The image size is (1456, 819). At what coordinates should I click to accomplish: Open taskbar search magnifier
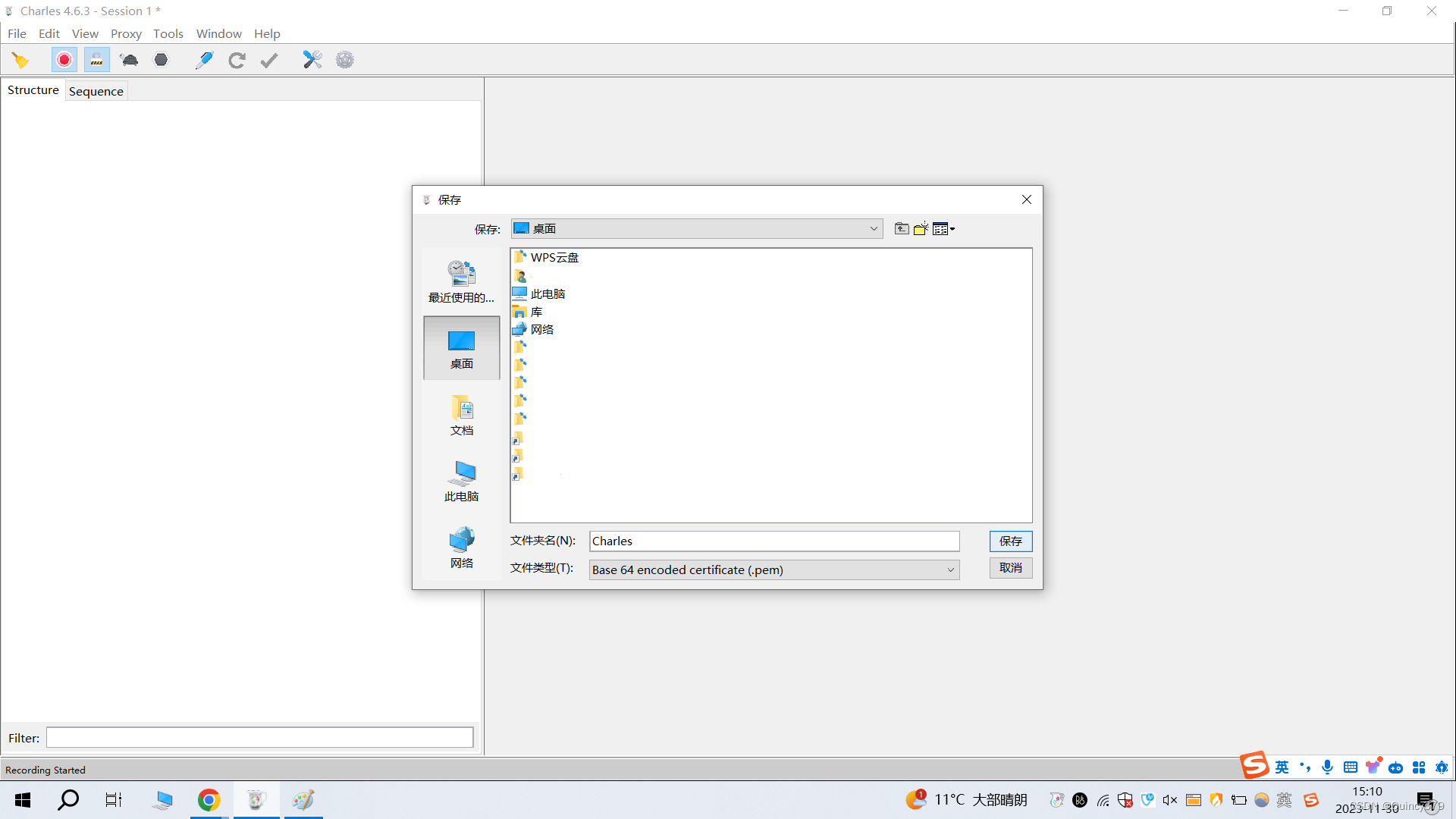click(x=68, y=799)
